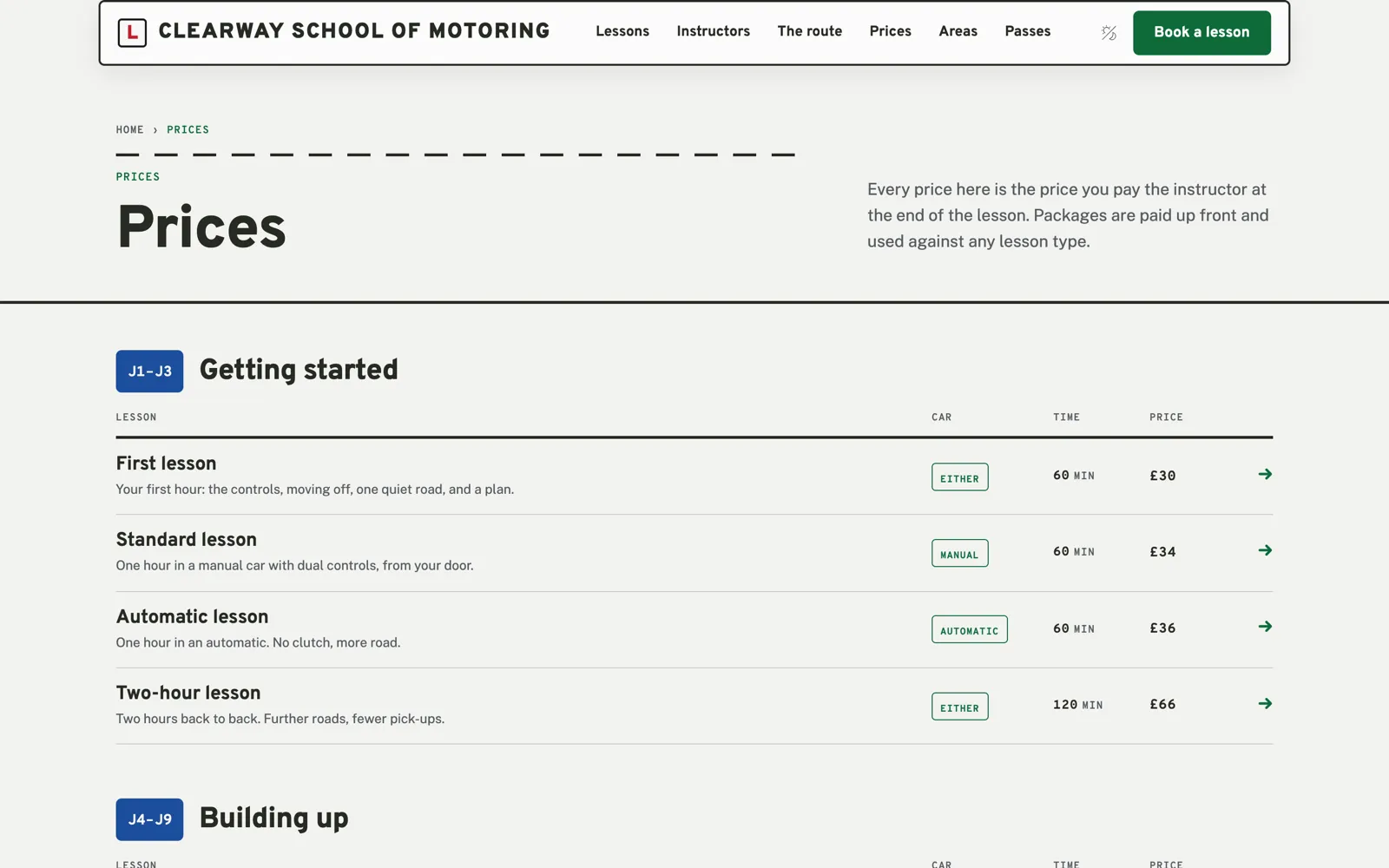Click the MANUAL car type tag
Image resolution: width=1389 pixels, height=868 pixels.
pos(959,553)
